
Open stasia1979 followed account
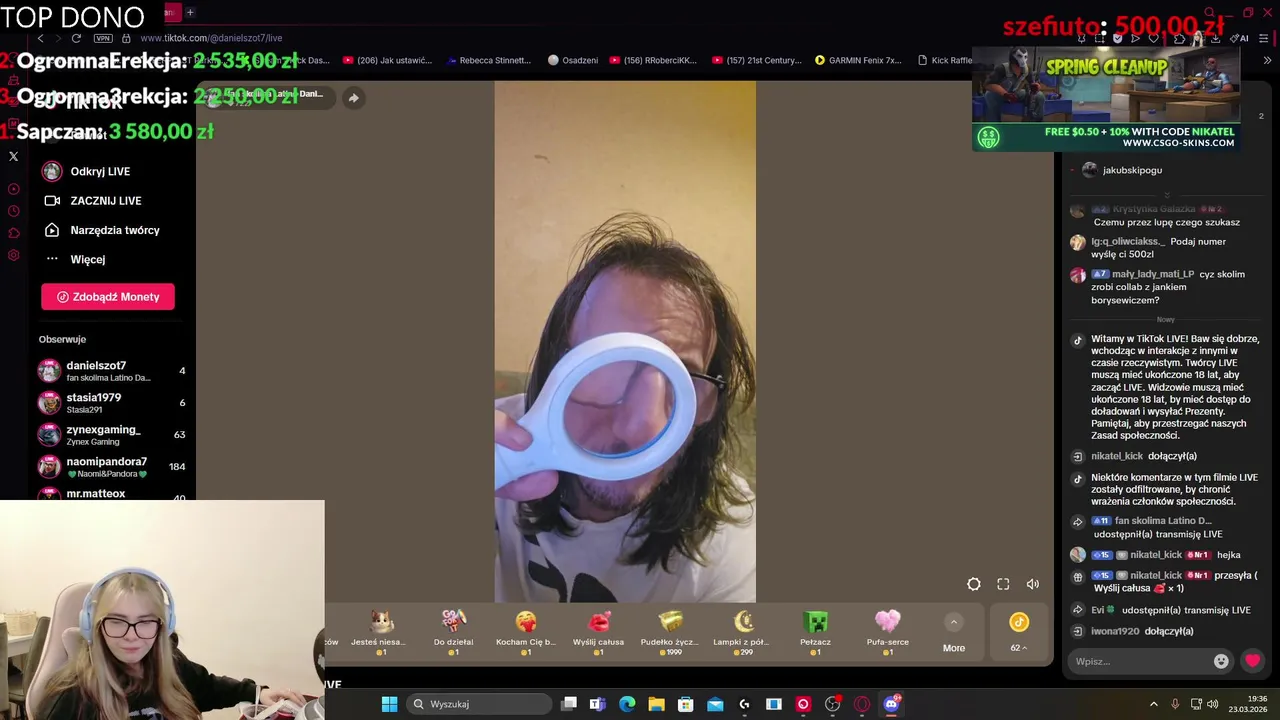112,403
